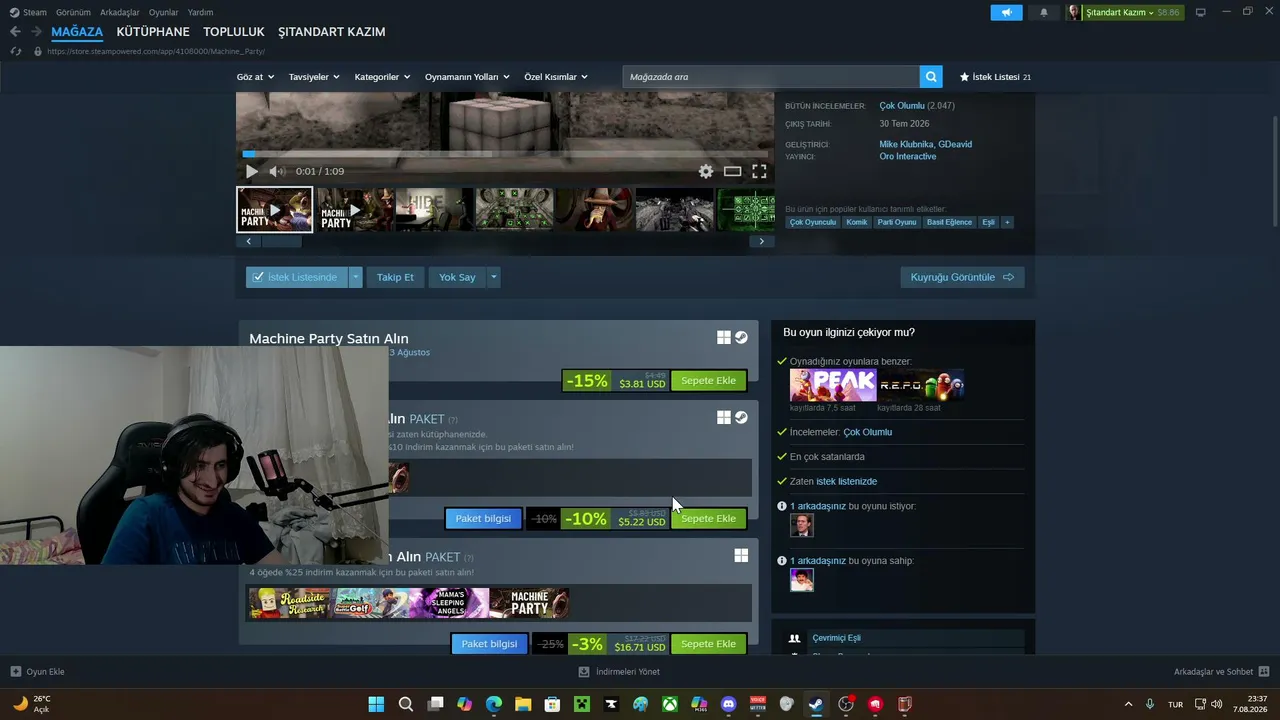1280x720 pixels.
Task: Open the ŞITANDART KAZIM profile tab
Action: (332, 32)
